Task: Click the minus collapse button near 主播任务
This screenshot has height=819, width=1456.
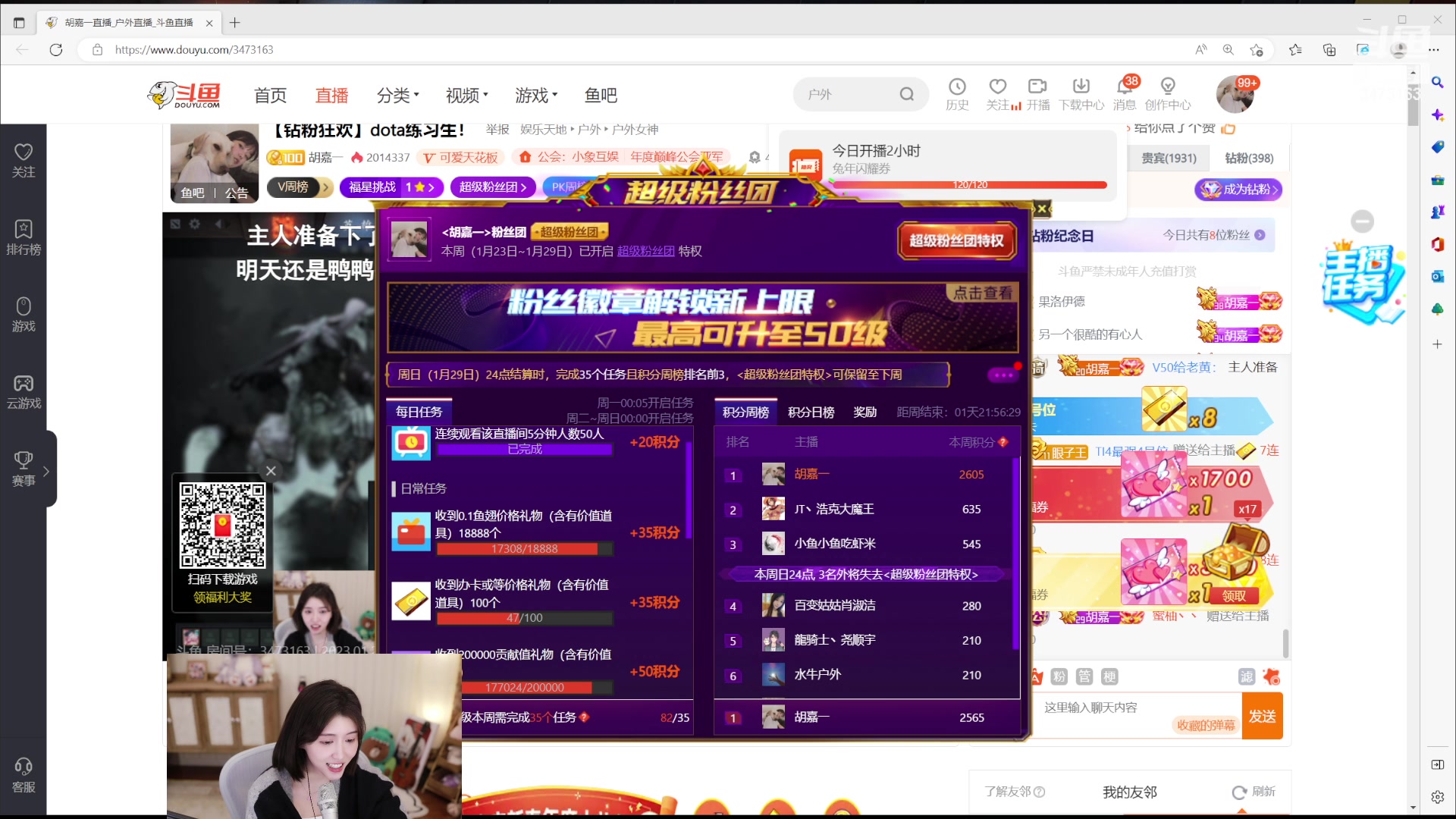Action: (1362, 221)
